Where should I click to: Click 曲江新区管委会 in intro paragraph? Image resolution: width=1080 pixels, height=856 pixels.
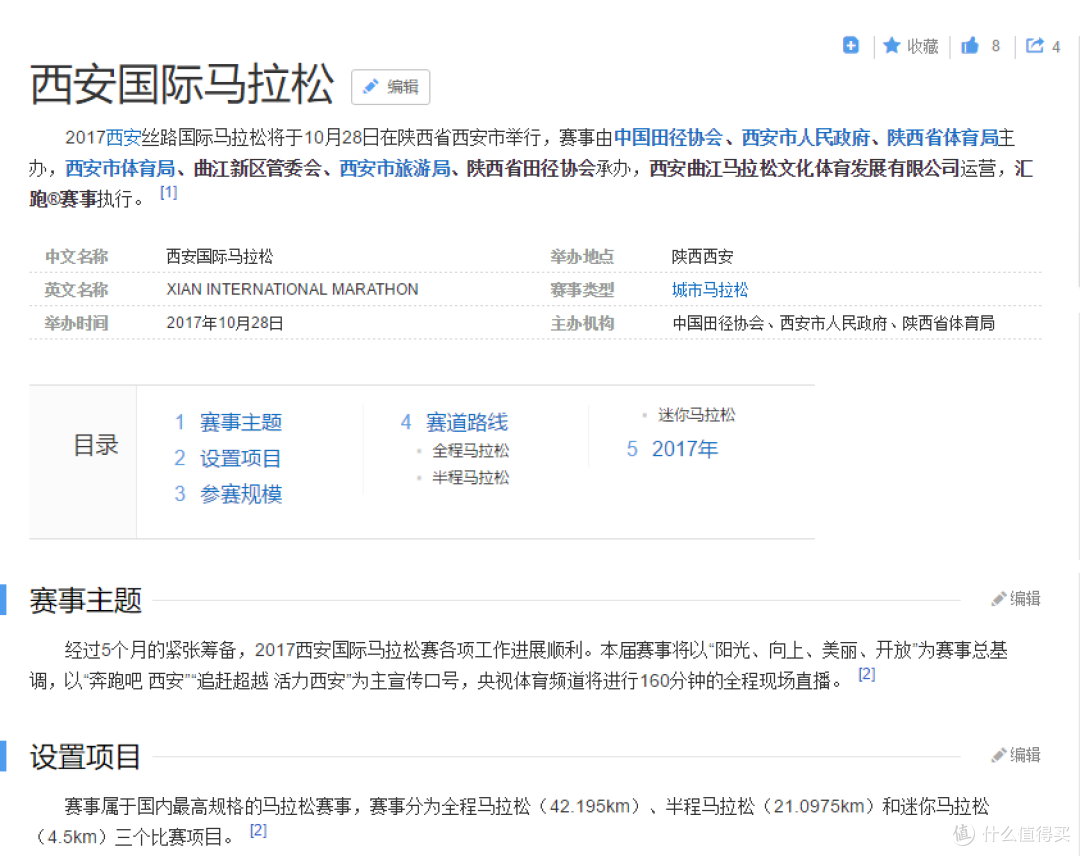click(258, 168)
